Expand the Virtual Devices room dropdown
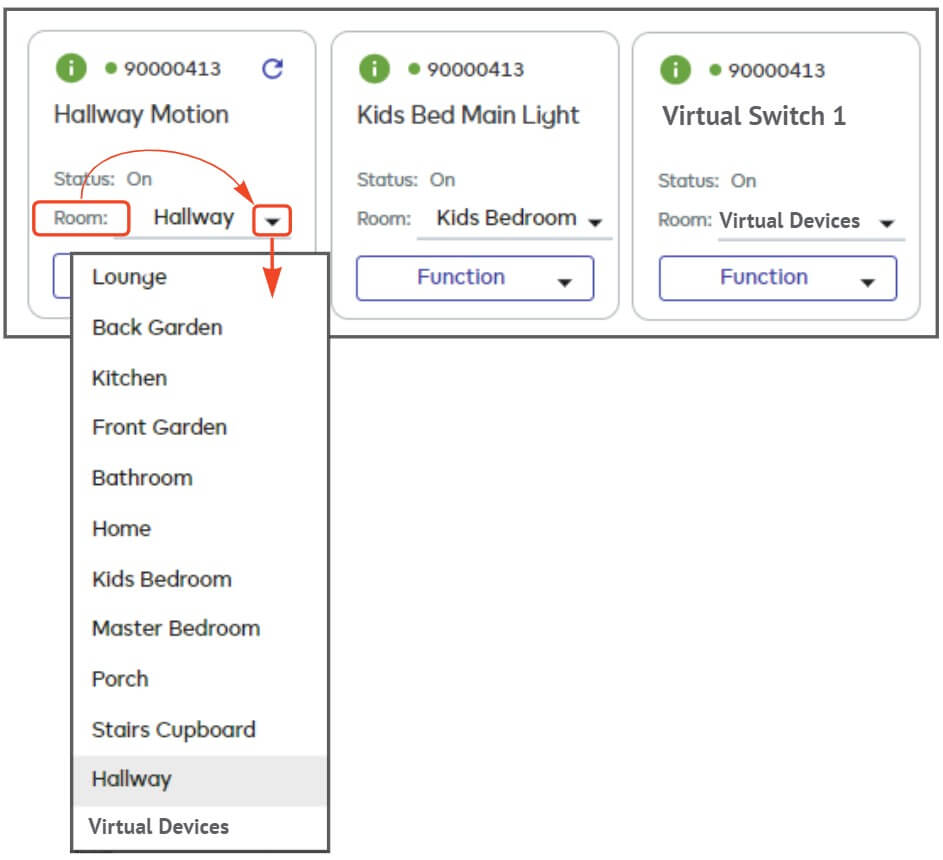 click(884, 222)
